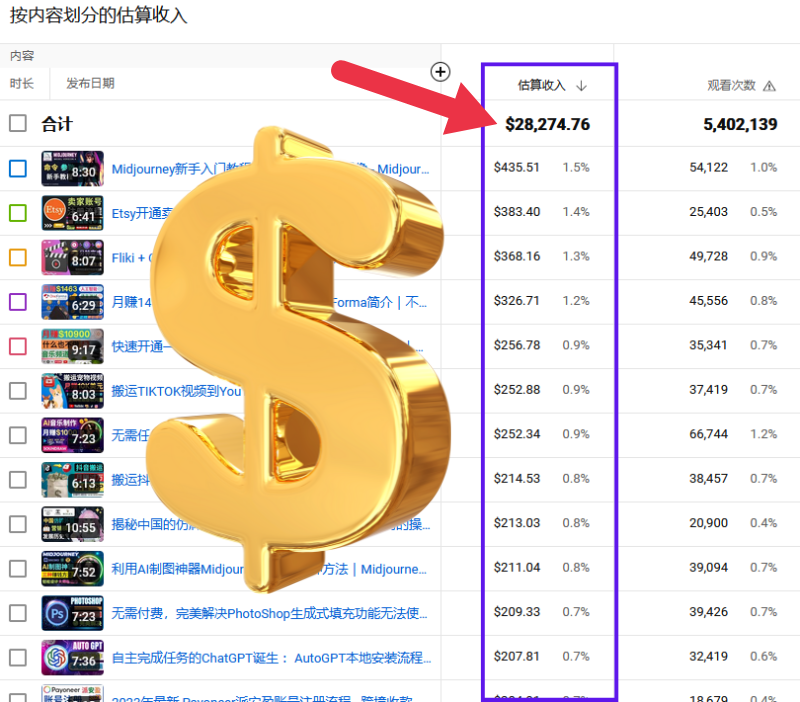Open the AutoGPT 7:36 video thumbnail
This screenshot has width=800, height=702.
coord(72,657)
